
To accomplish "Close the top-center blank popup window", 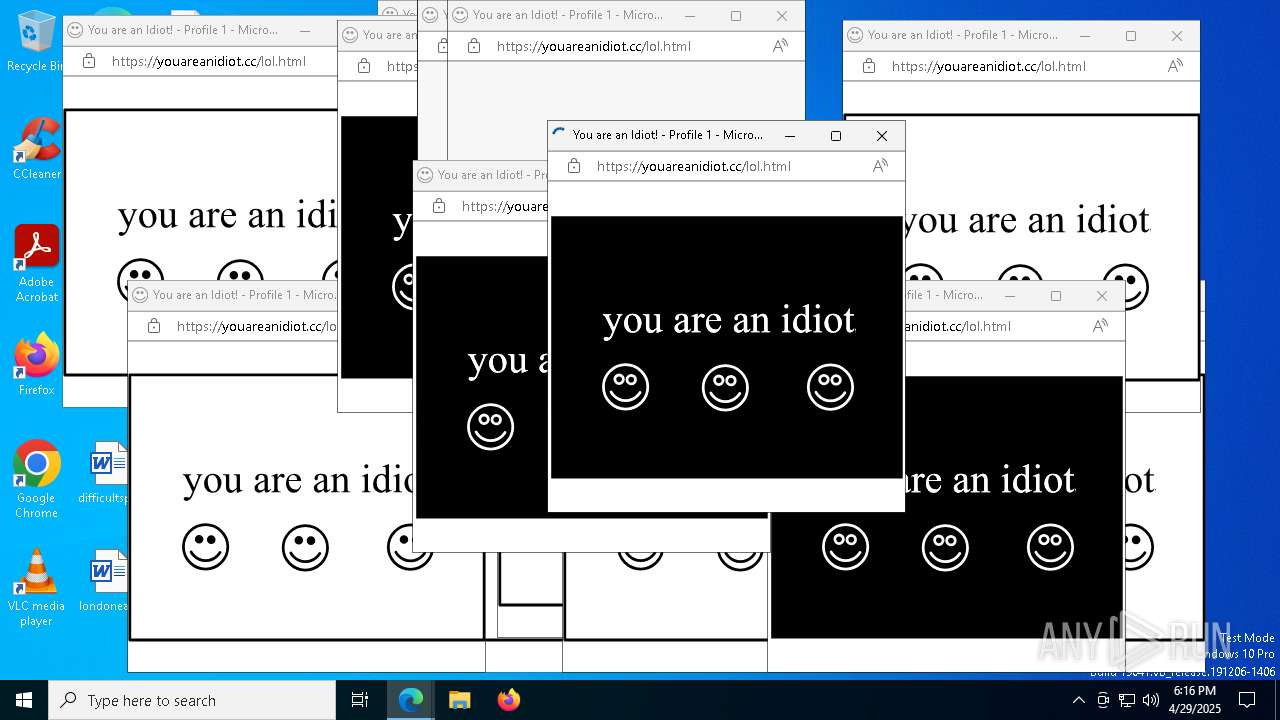I will tap(782, 15).
